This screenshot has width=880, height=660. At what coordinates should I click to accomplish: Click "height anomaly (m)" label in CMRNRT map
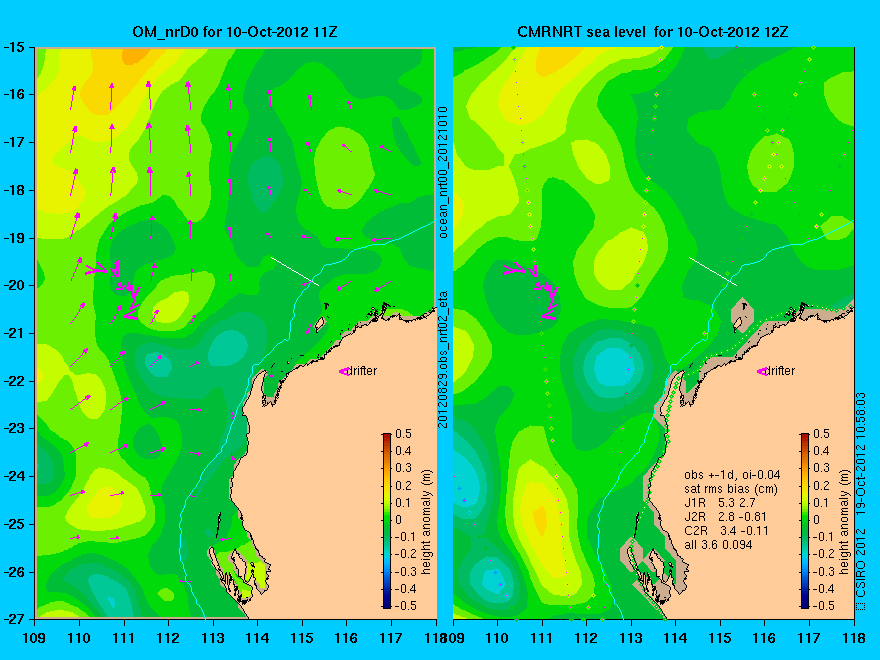coord(844,521)
